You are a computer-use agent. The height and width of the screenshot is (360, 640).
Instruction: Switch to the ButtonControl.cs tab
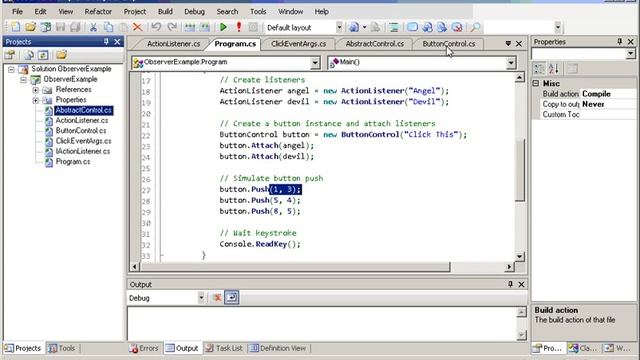pyautogui.click(x=449, y=44)
